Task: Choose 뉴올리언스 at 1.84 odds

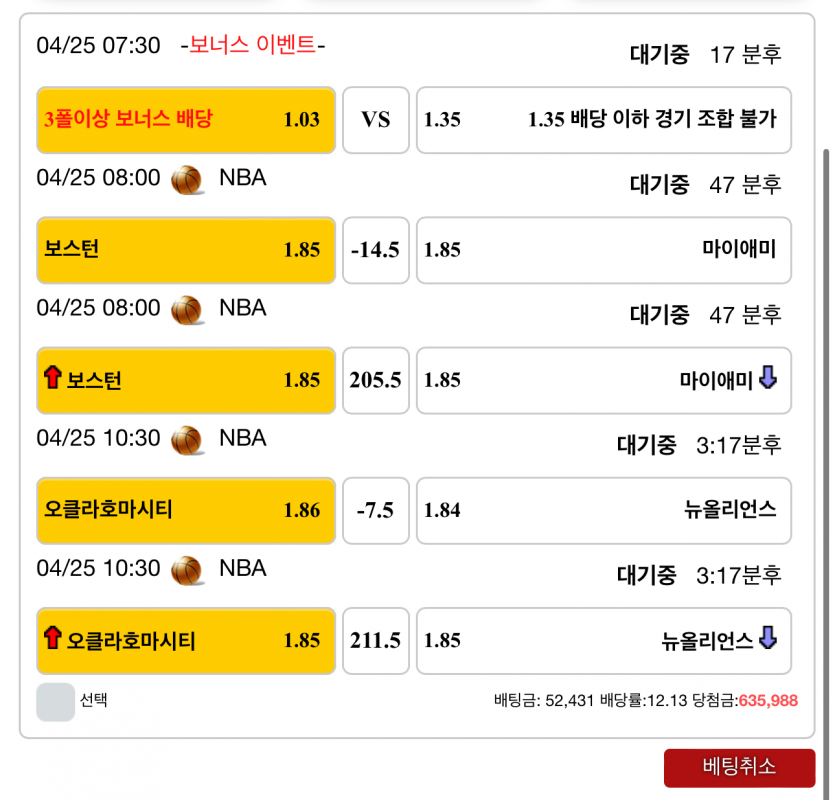Action: coord(603,510)
